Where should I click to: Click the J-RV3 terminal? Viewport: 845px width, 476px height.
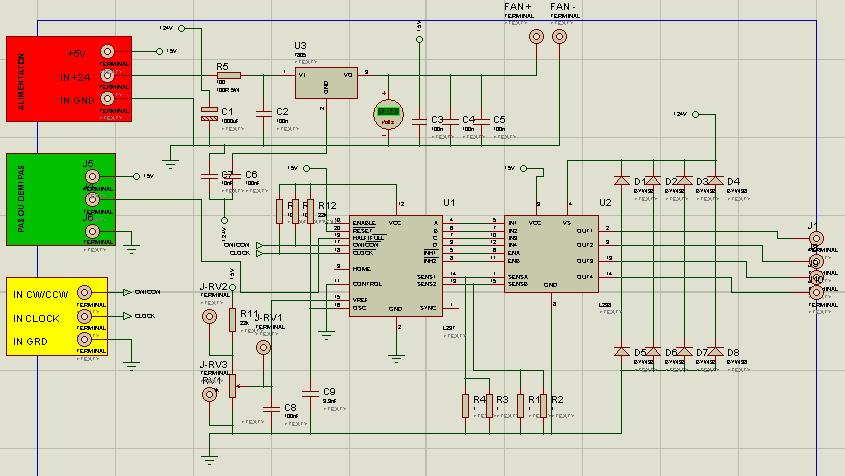[210, 395]
